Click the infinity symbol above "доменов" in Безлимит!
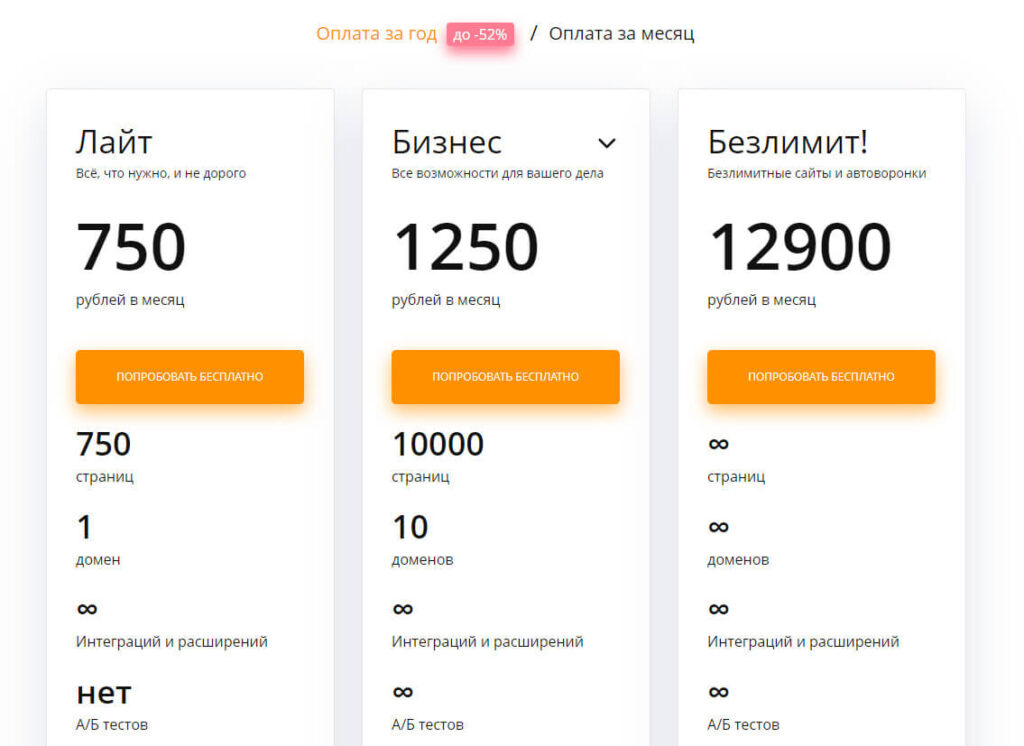This screenshot has height=746, width=1024. (718, 526)
